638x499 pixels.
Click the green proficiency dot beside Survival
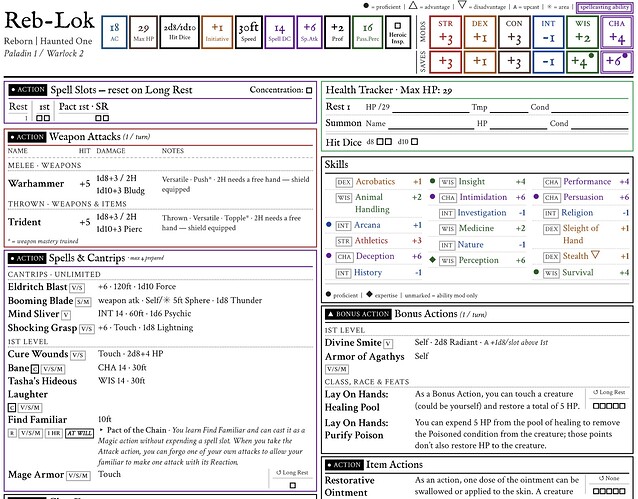pos(536,271)
